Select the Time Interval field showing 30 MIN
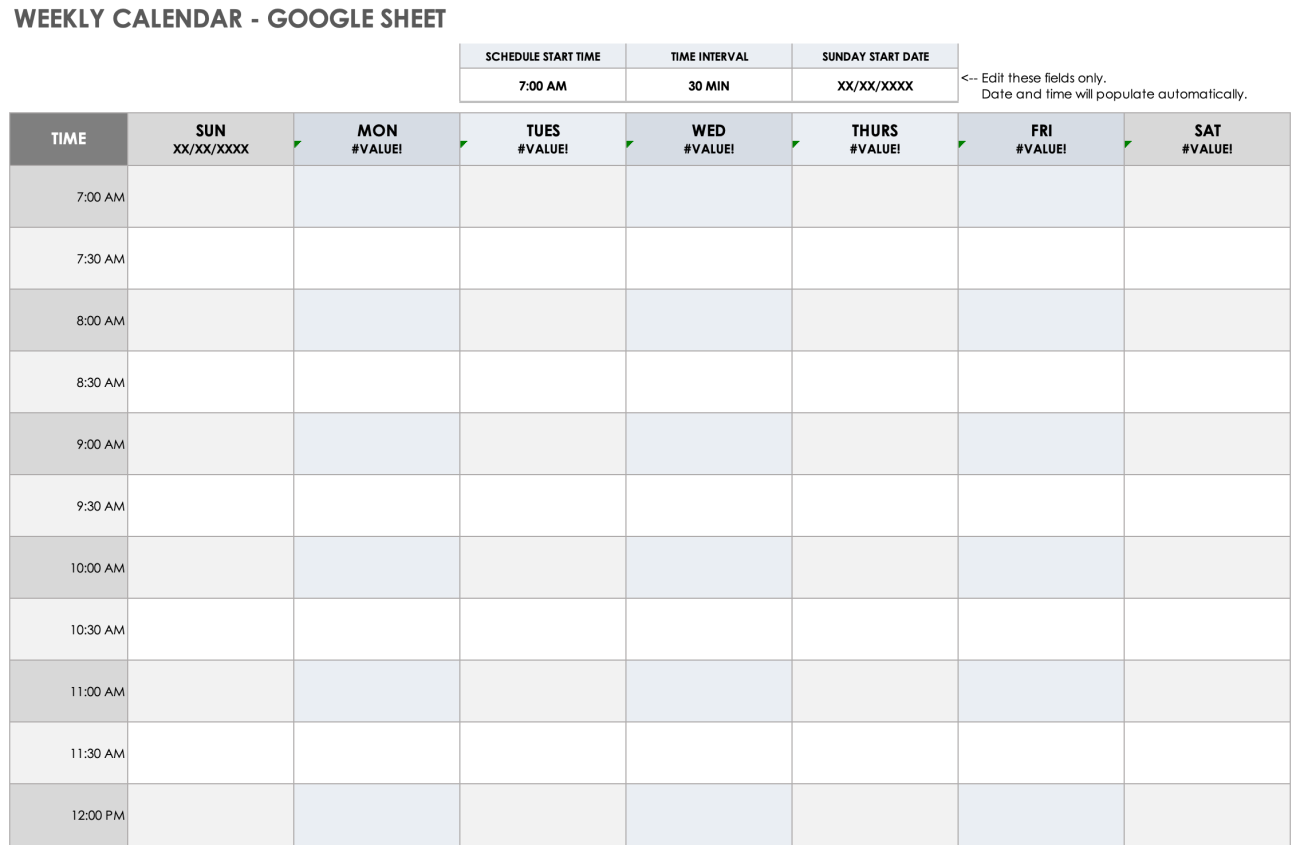The width and height of the screenshot is (1300, 845). [709, 86]
